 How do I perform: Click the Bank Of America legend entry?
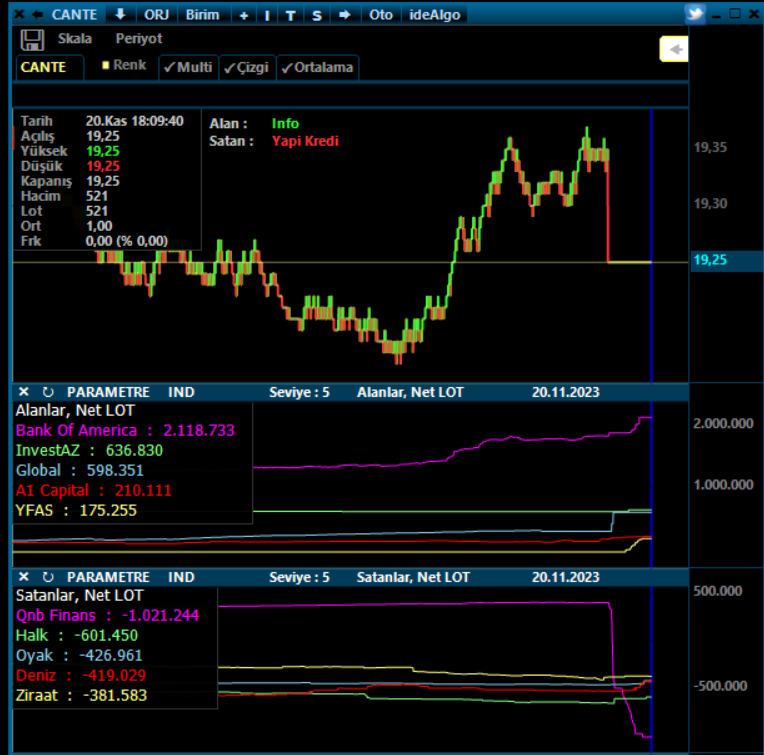(125, 430)
